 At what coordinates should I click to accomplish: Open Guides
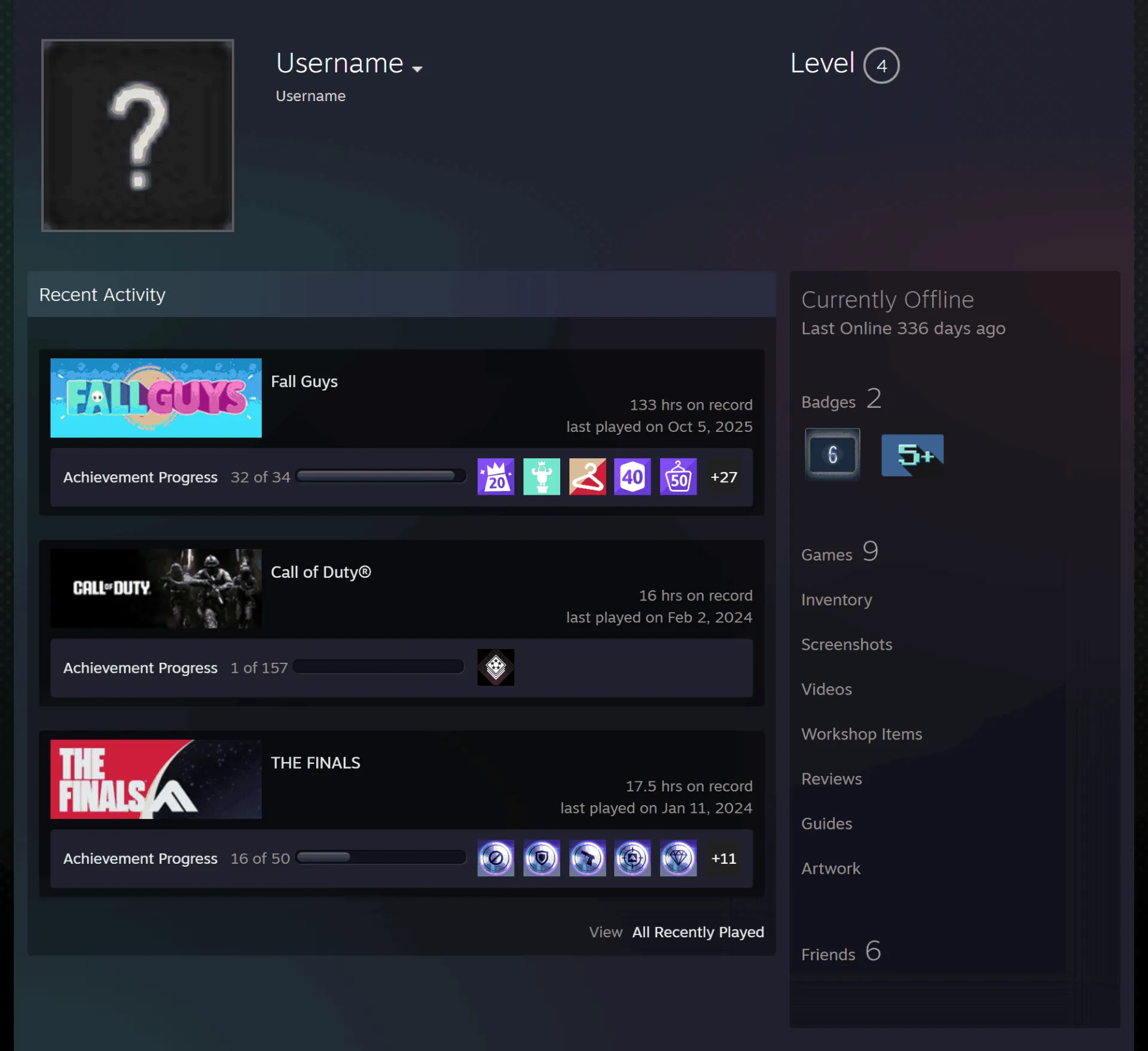(x=827, y=824)
